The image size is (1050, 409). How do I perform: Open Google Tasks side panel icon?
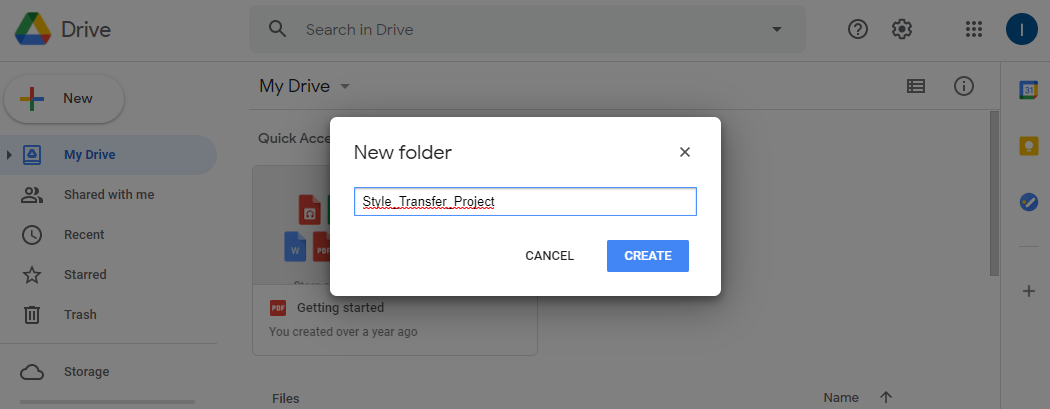pyautogui.click(x=1029, y=202)
